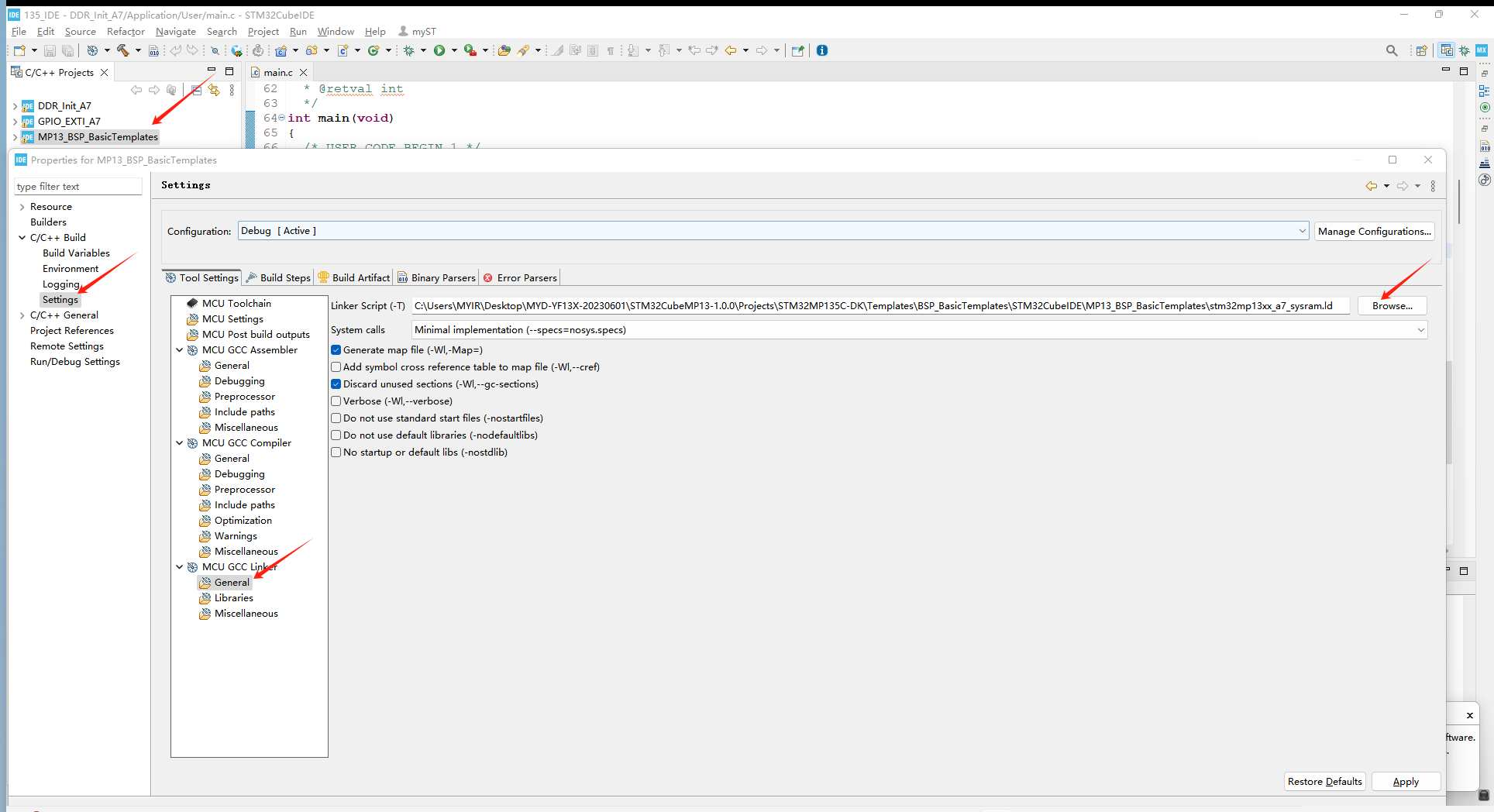Screen dimensions: 1494x812
Task: Click the magnifier Search icon in top toolbar
Action: 1392,50
